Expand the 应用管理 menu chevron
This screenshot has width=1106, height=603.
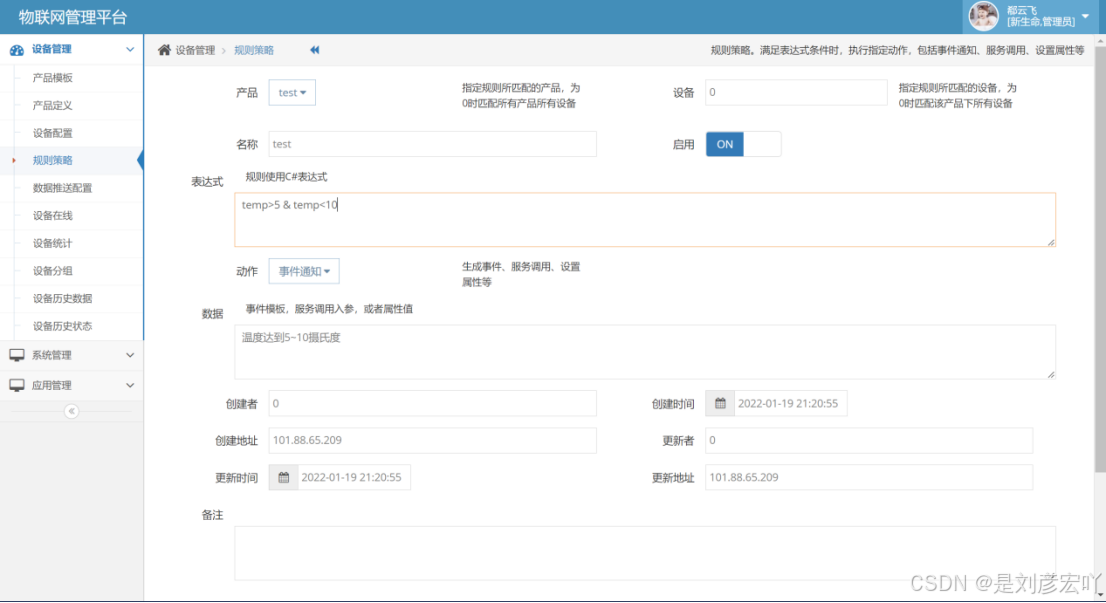(130, 385)
